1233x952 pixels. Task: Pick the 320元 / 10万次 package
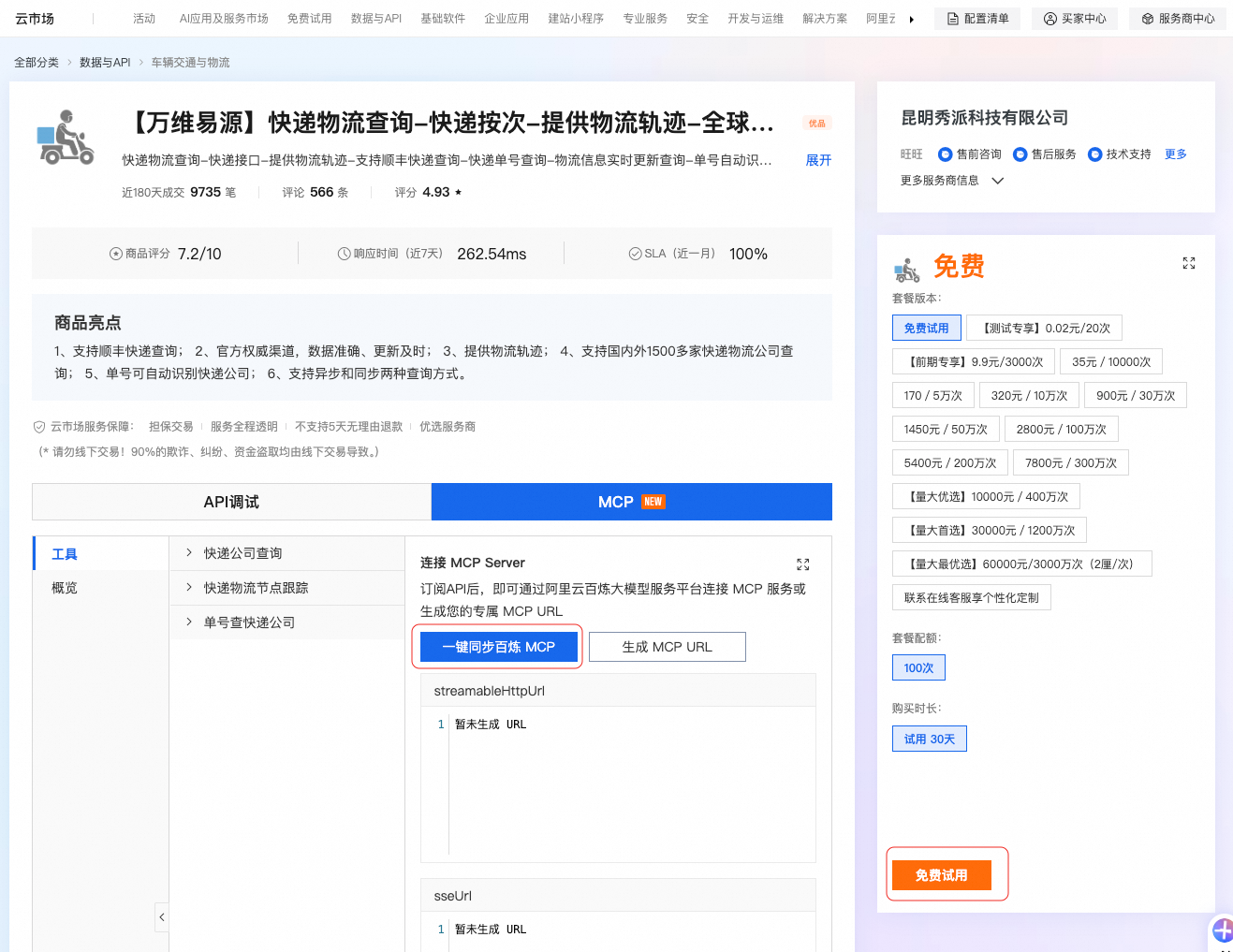coord(1030,396)
